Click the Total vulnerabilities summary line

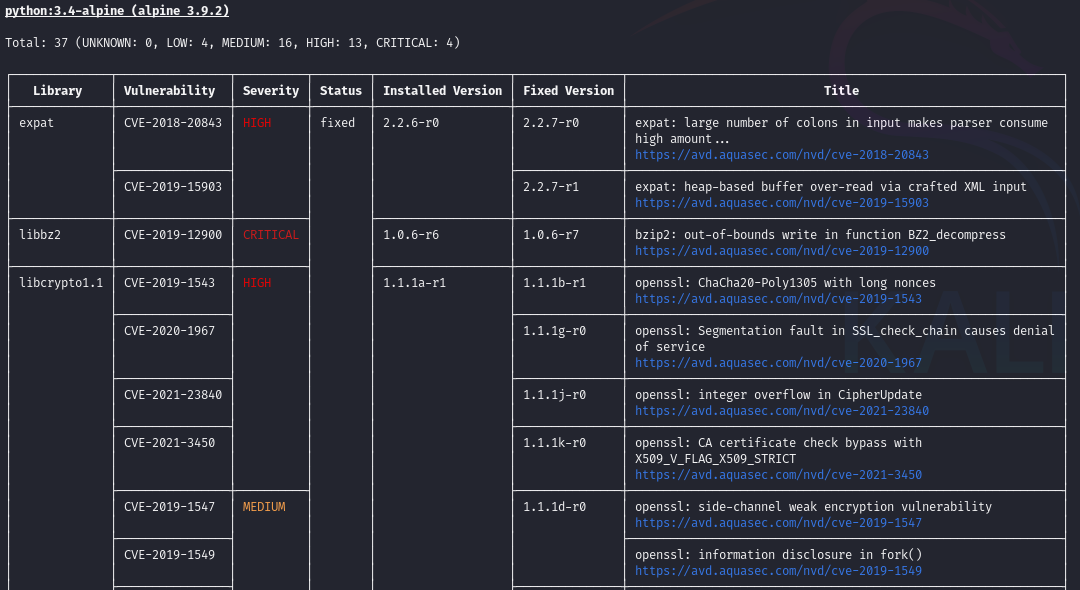tap(232, 43)
